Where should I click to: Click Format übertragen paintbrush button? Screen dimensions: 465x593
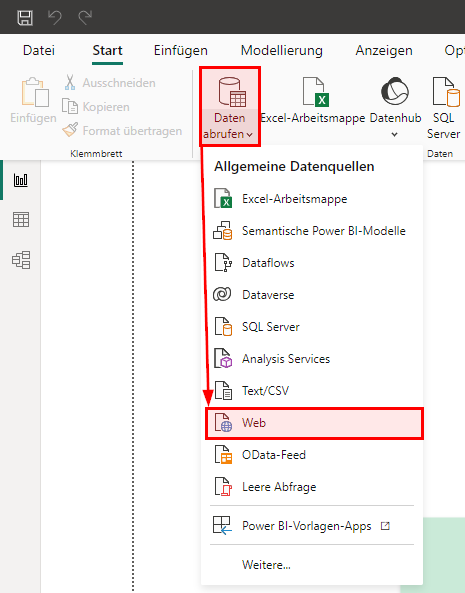[122, 131]
